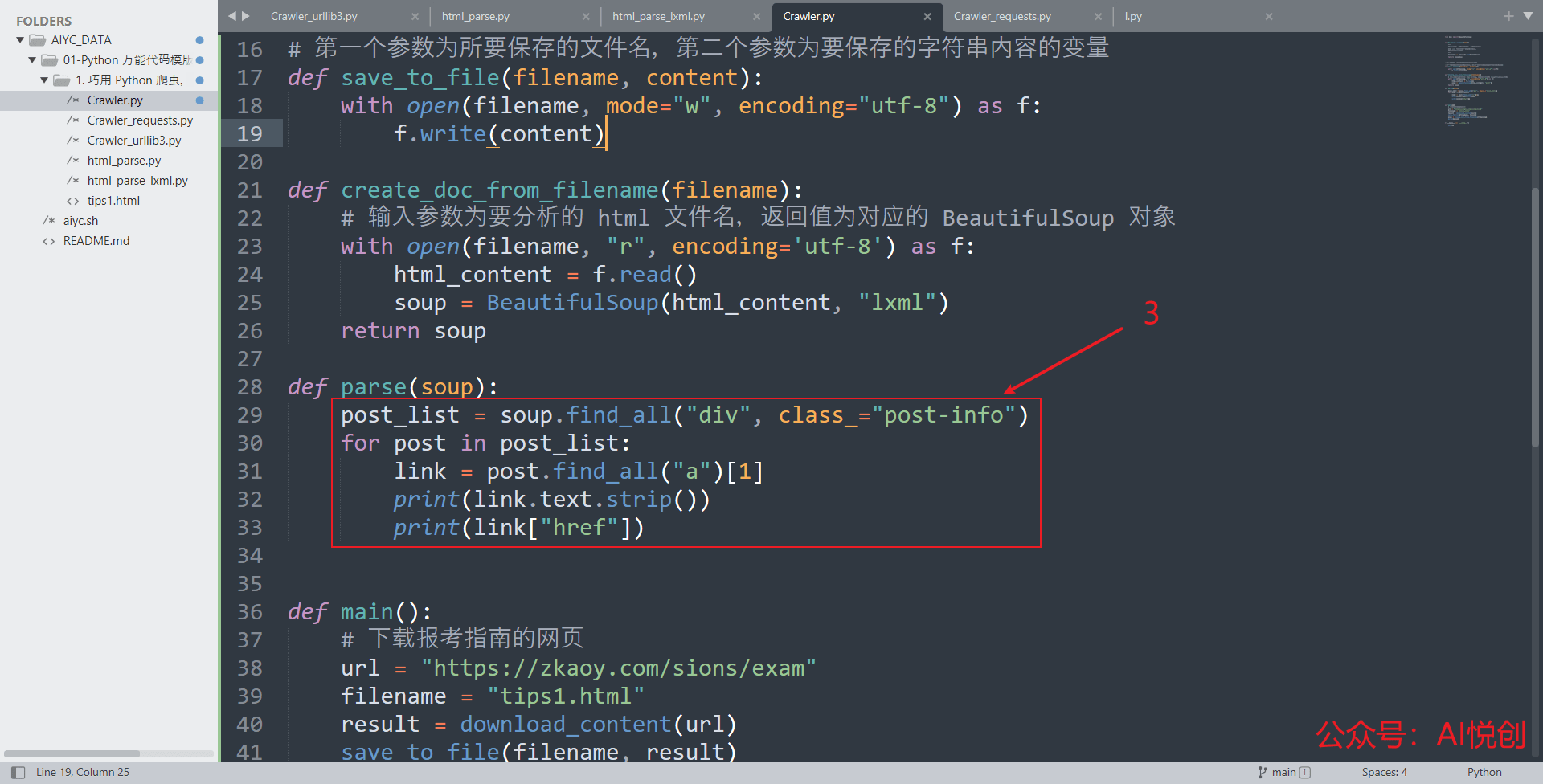Click the folder icon beside '1. 巧用 Python'
Screen dimensions: 1543x784
click(x=61, y=80)
